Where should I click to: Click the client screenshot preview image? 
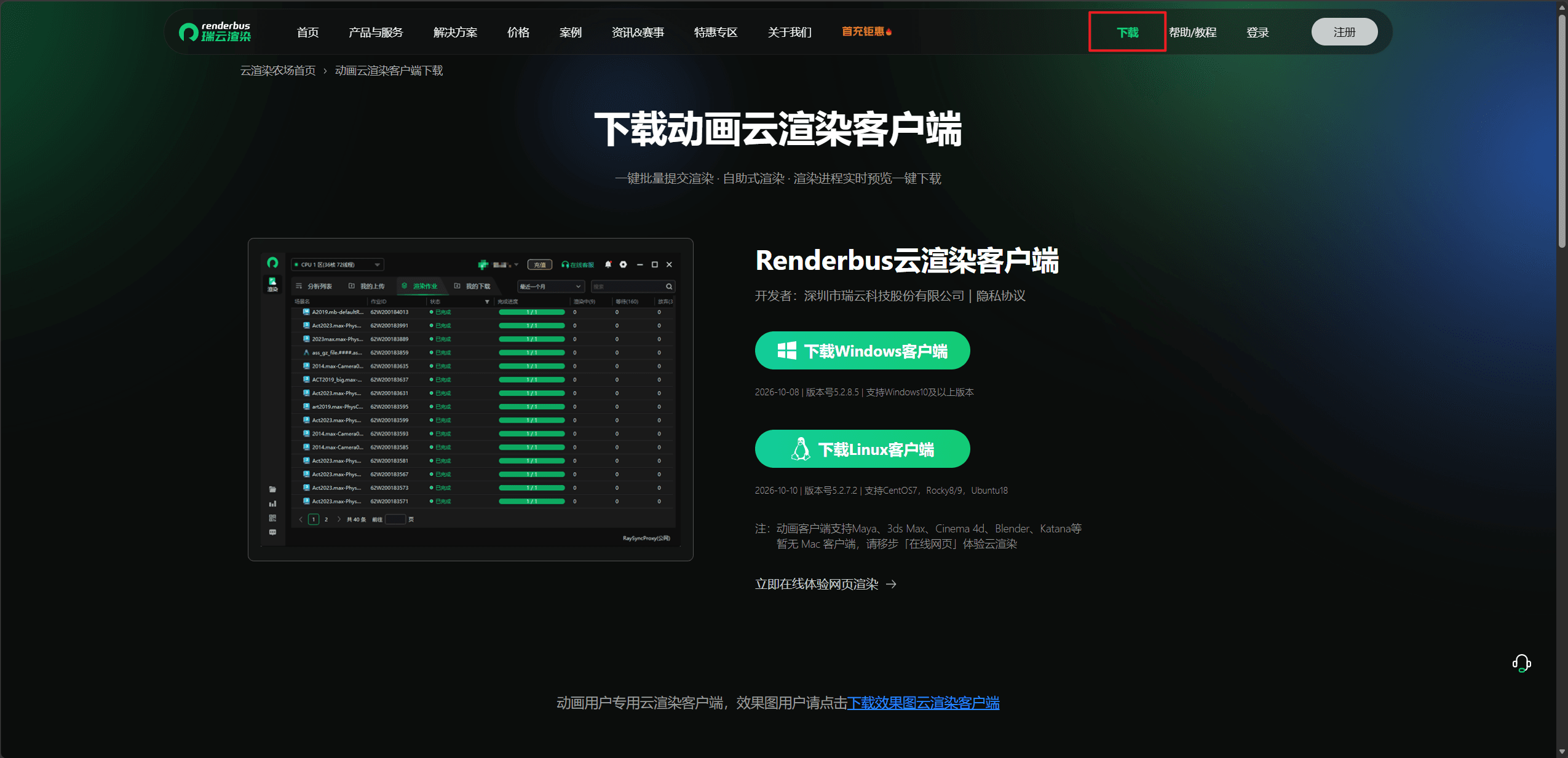pyautogui.click(x=470, y=400)
